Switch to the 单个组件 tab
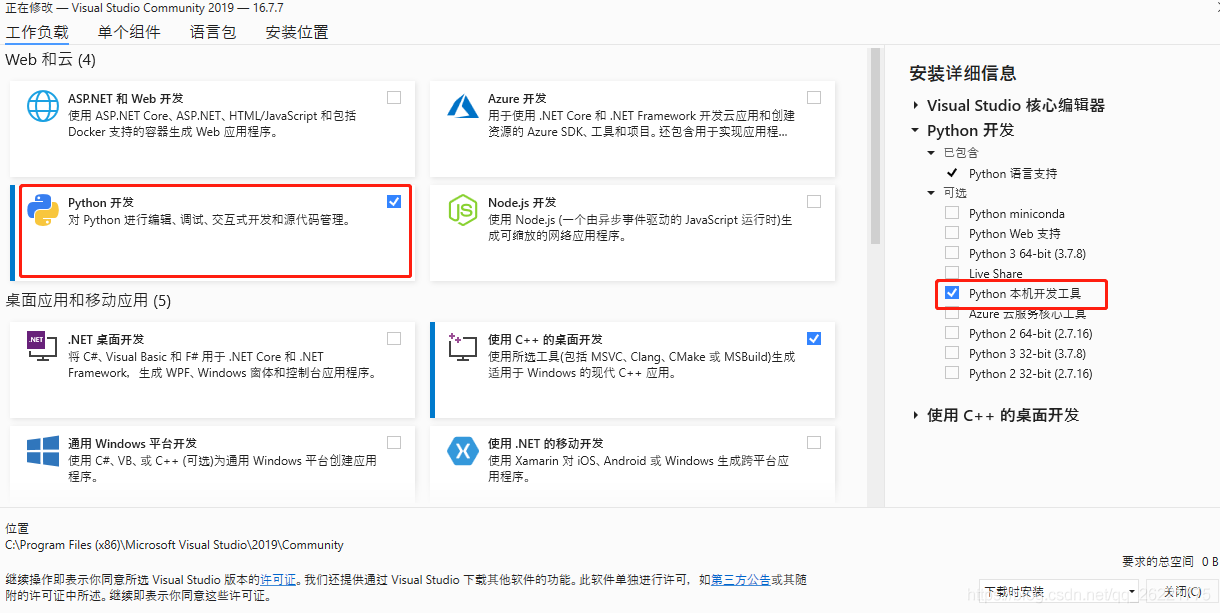 [129, 32]
